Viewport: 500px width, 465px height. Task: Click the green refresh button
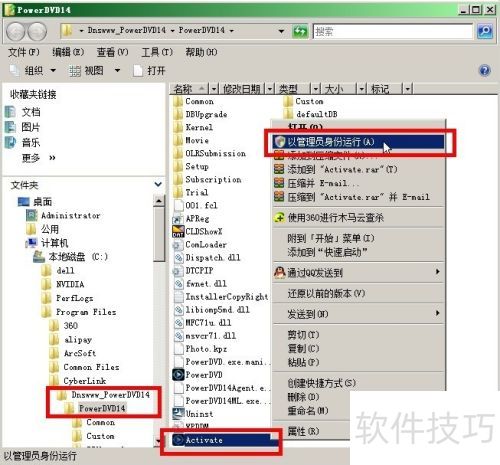(300, 32)
